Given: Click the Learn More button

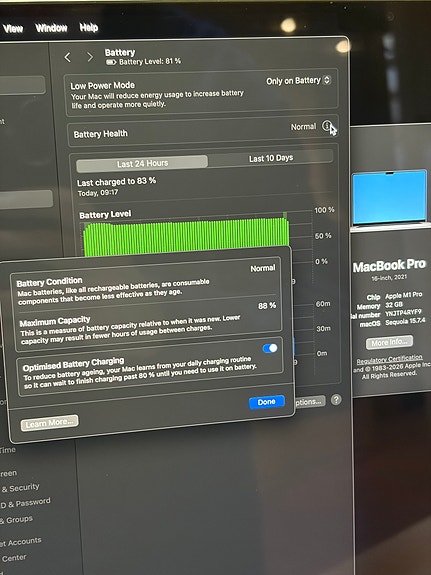Looking at the screenshot, I should point(50,423).
